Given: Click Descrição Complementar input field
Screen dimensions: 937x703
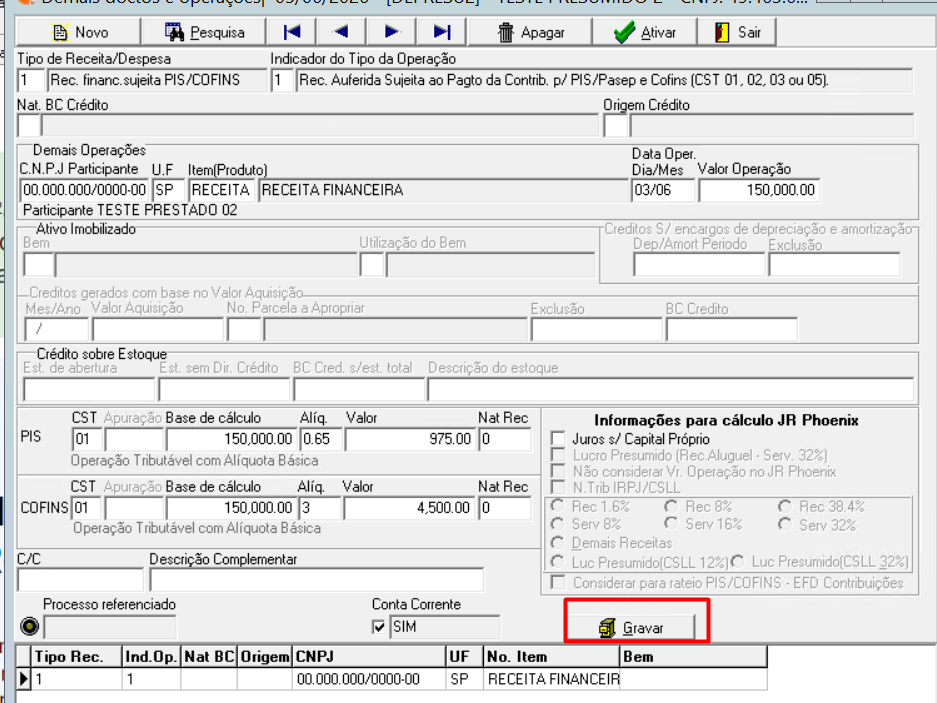Looking at the screenshot, I should pyautogui.click(x=317, y=580).
